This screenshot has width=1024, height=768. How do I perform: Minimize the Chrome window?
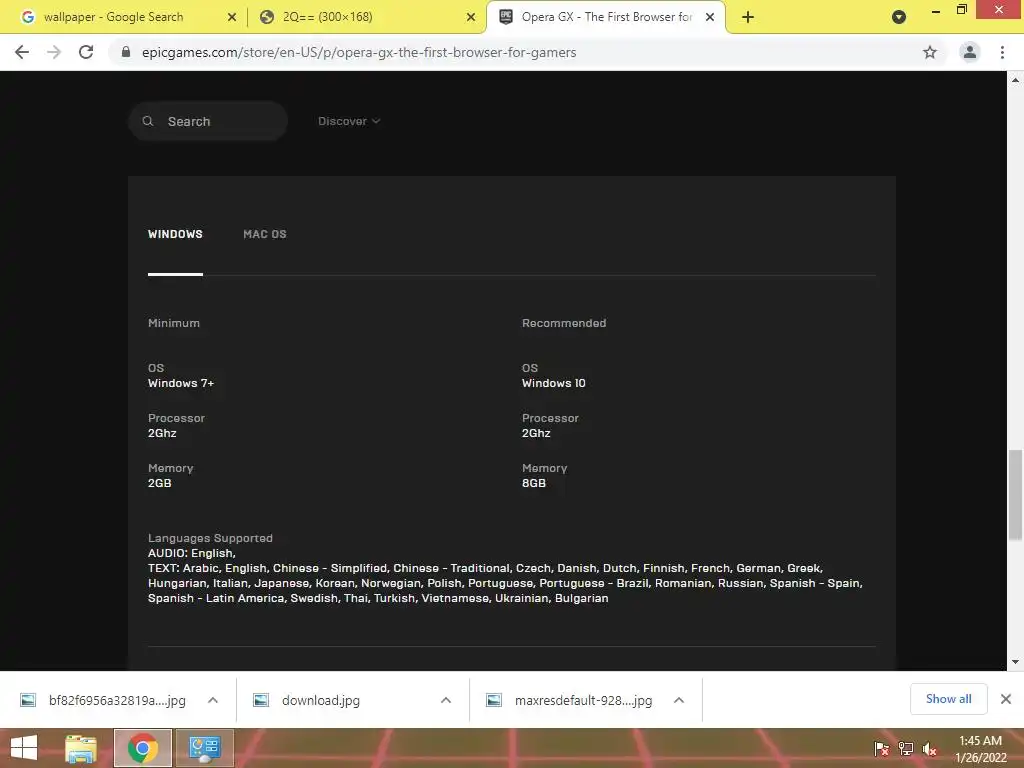(936, 10)
